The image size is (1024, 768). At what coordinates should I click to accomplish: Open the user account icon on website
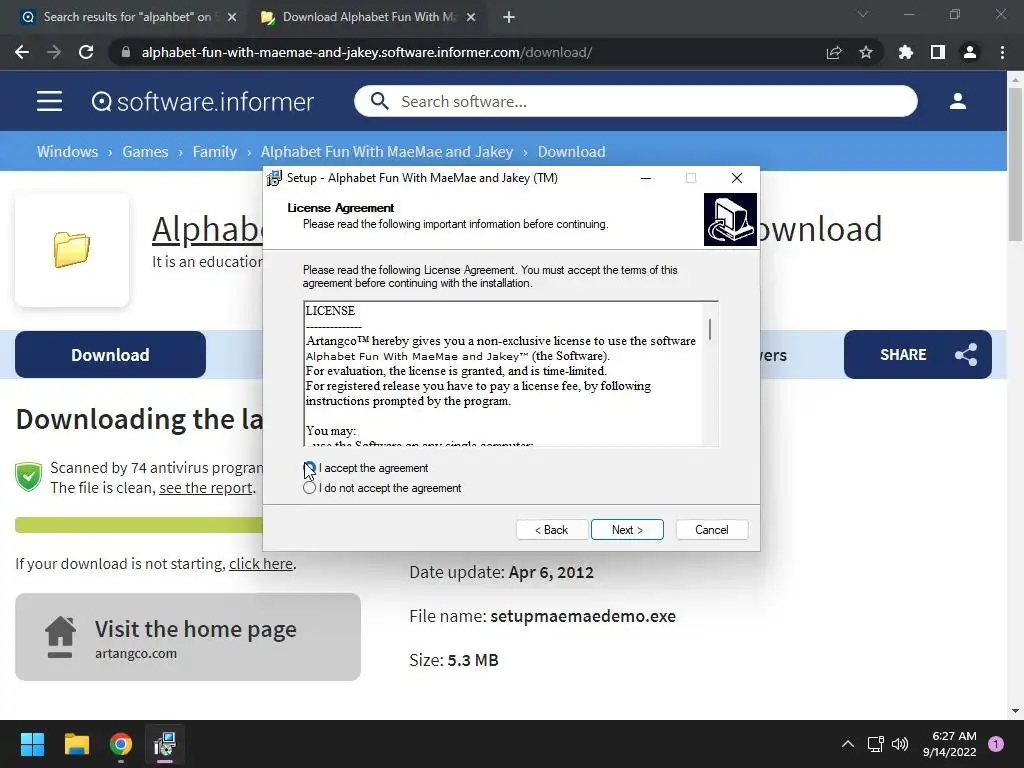957,101
